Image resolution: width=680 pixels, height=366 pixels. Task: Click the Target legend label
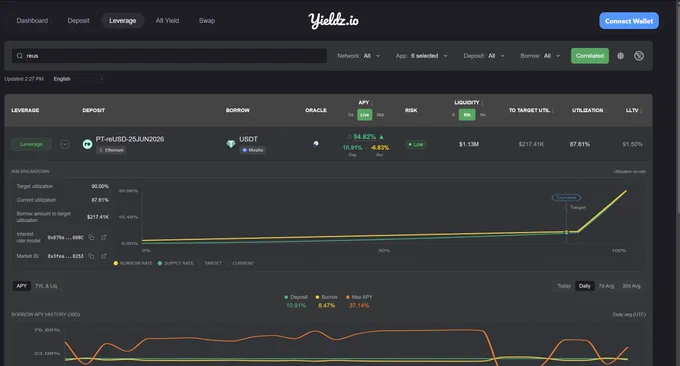(x=213, y=263)
